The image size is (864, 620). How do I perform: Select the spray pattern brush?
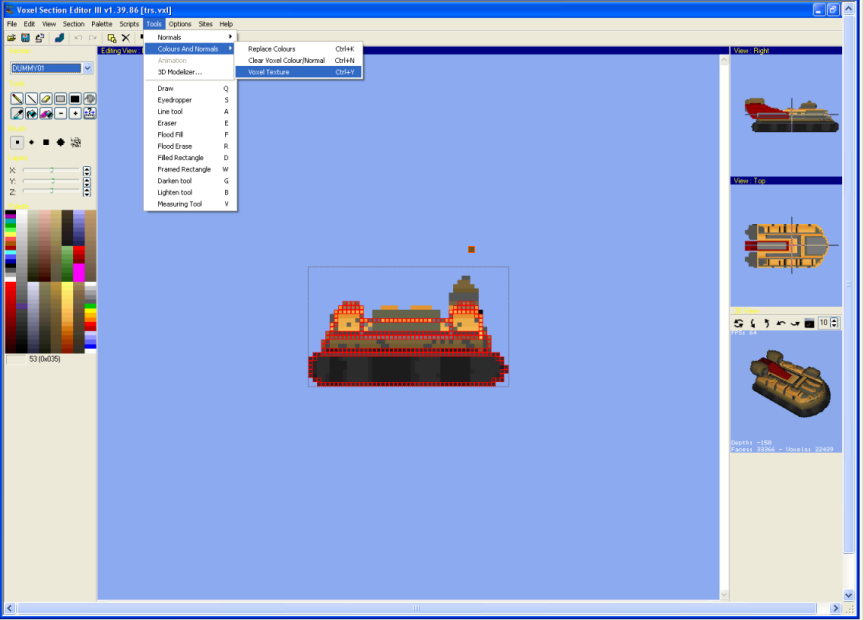pos(76,142)
